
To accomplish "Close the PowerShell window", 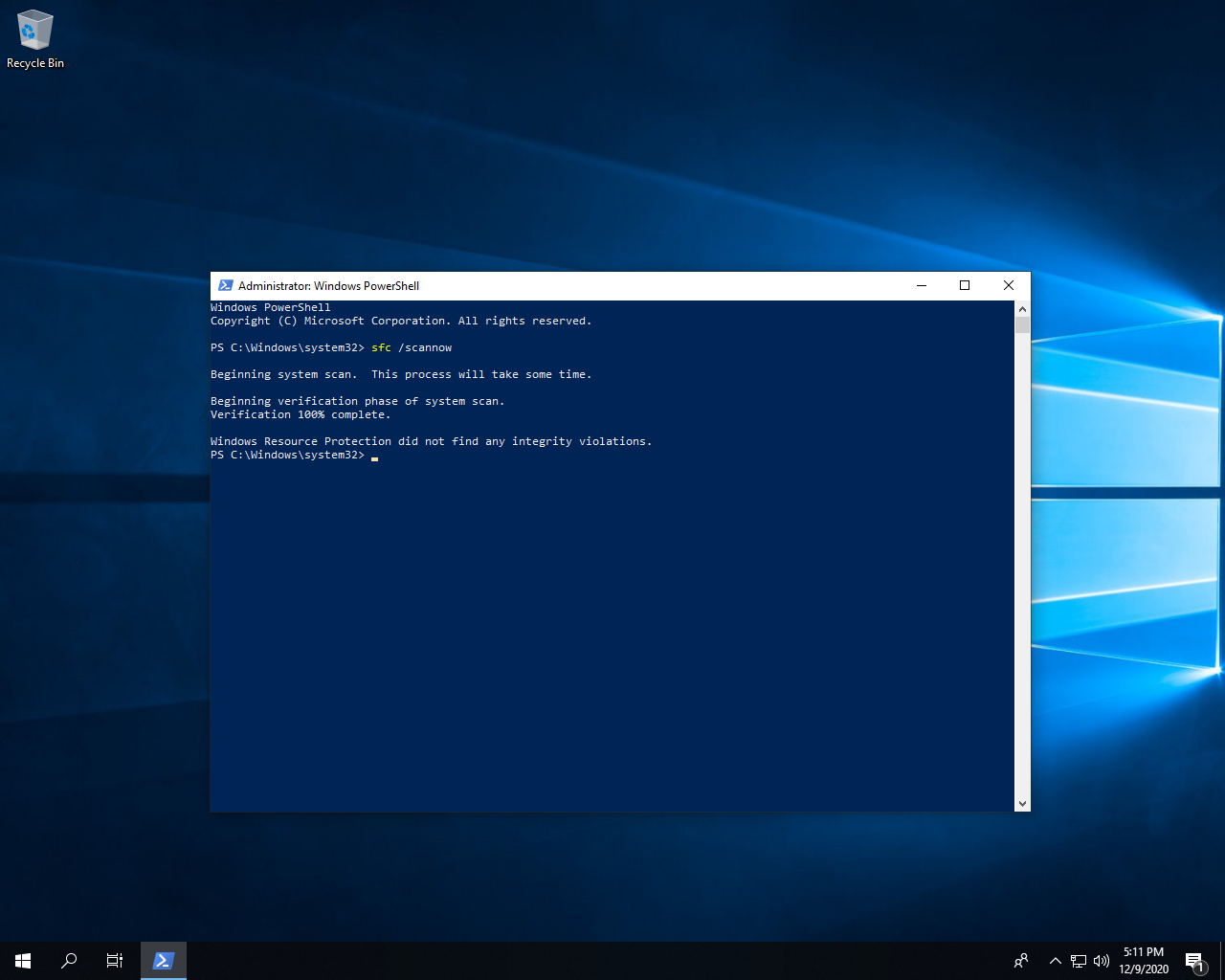I will [x=1009, y=285].
